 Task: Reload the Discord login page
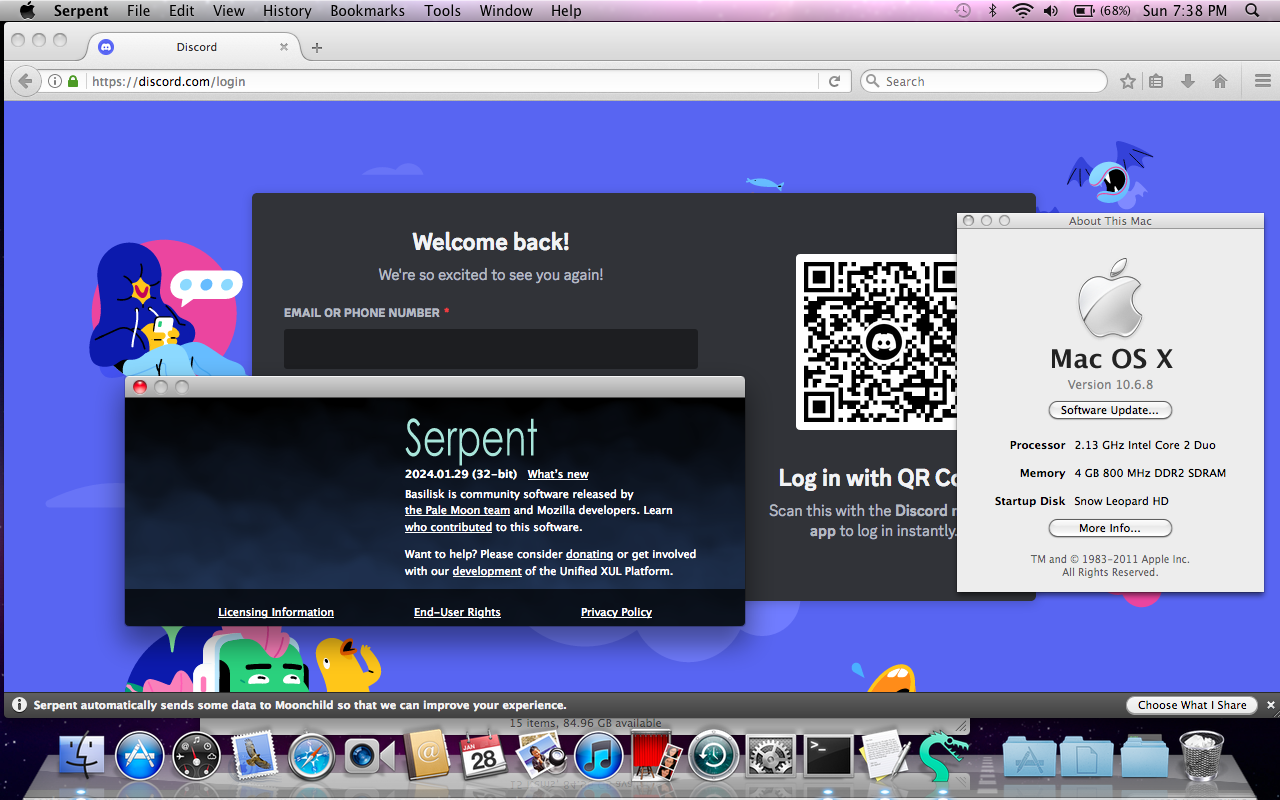pyautogui.click(x=834, y=81)
